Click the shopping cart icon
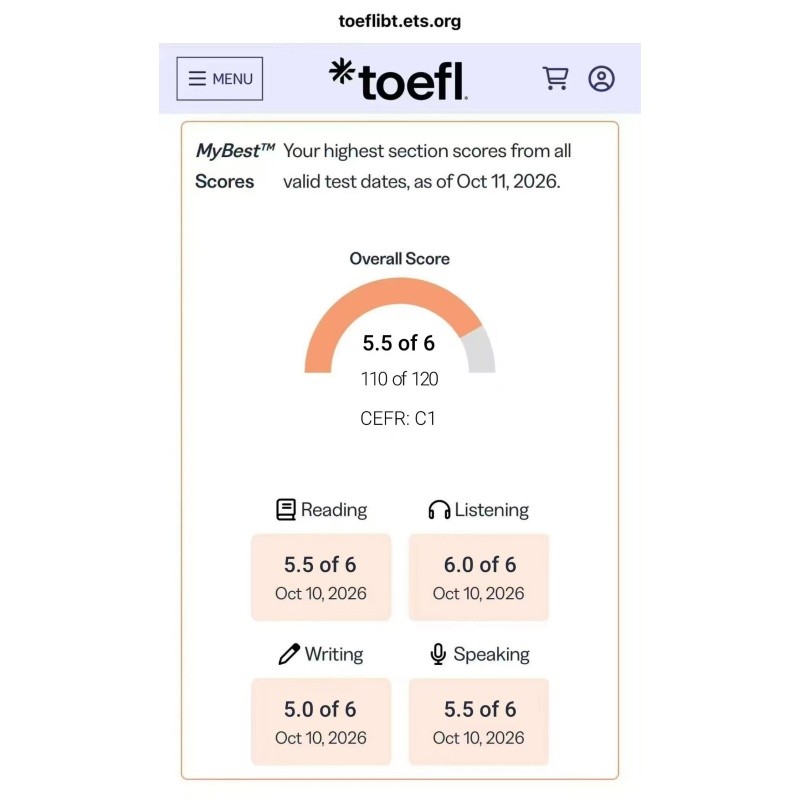Screen dimensions: 800x800 click(555, 79)
